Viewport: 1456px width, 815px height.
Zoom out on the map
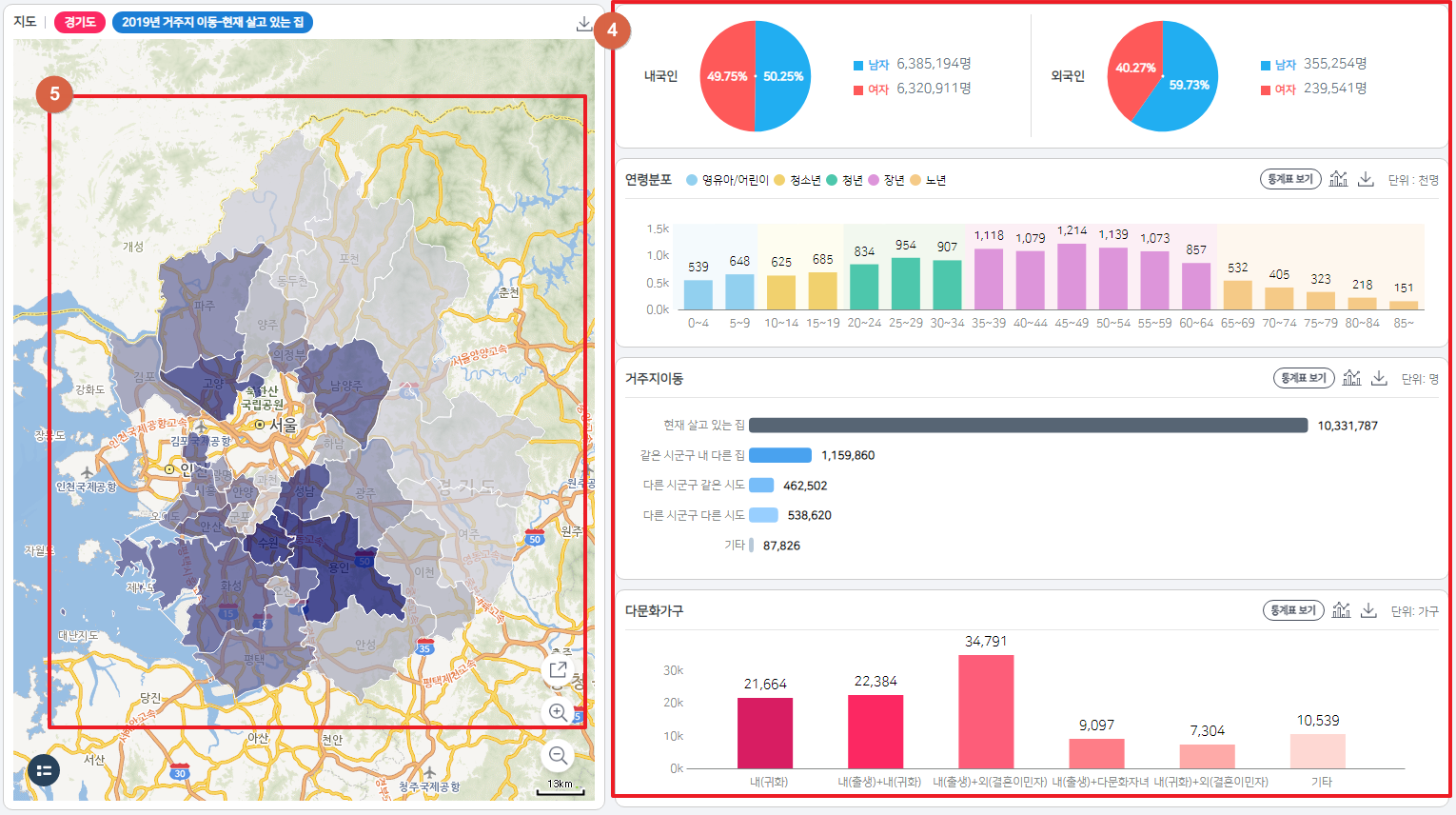pyautogui.click(x=559, y=756)
